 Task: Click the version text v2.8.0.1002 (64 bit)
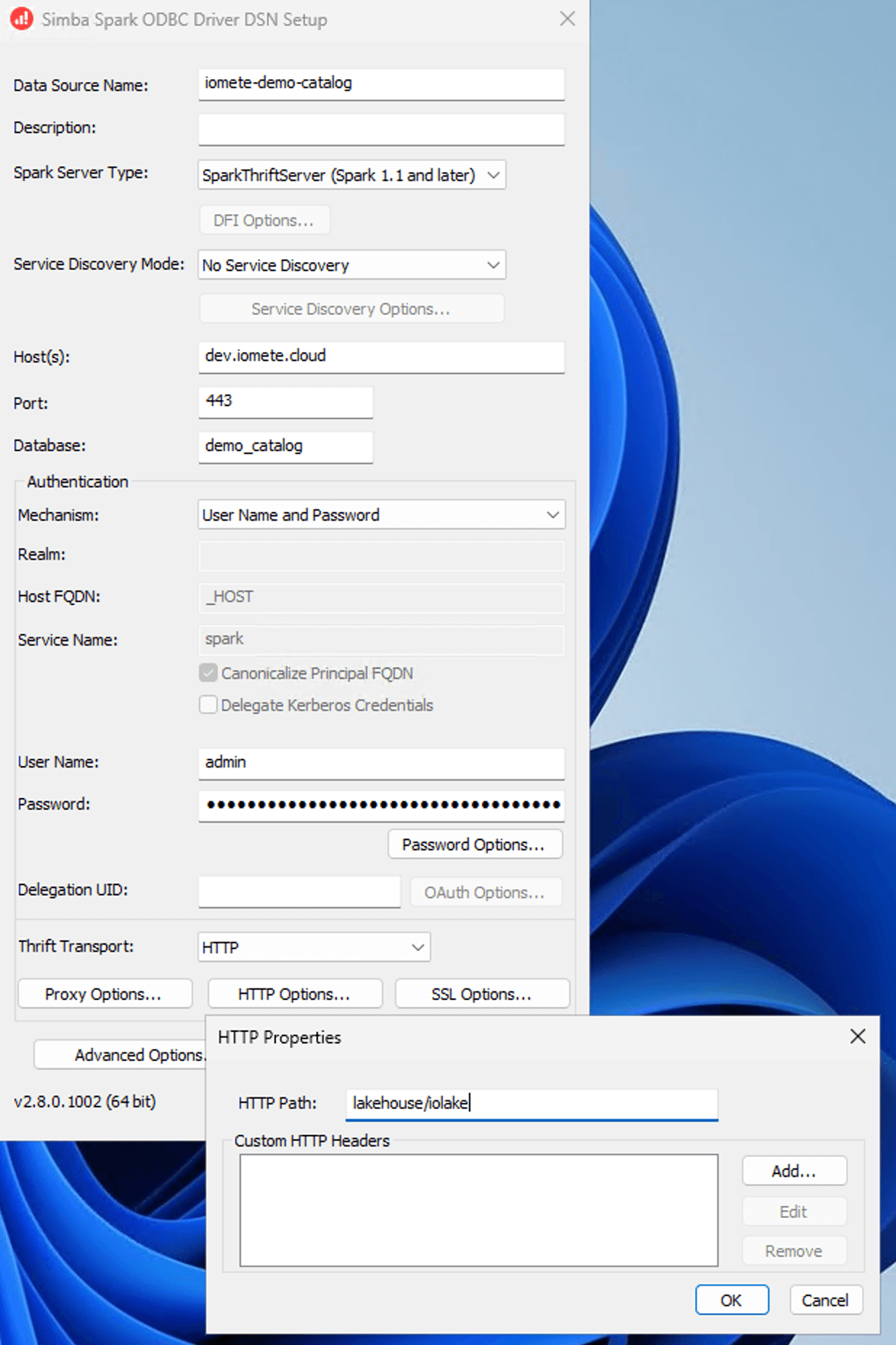point(85,1101)
